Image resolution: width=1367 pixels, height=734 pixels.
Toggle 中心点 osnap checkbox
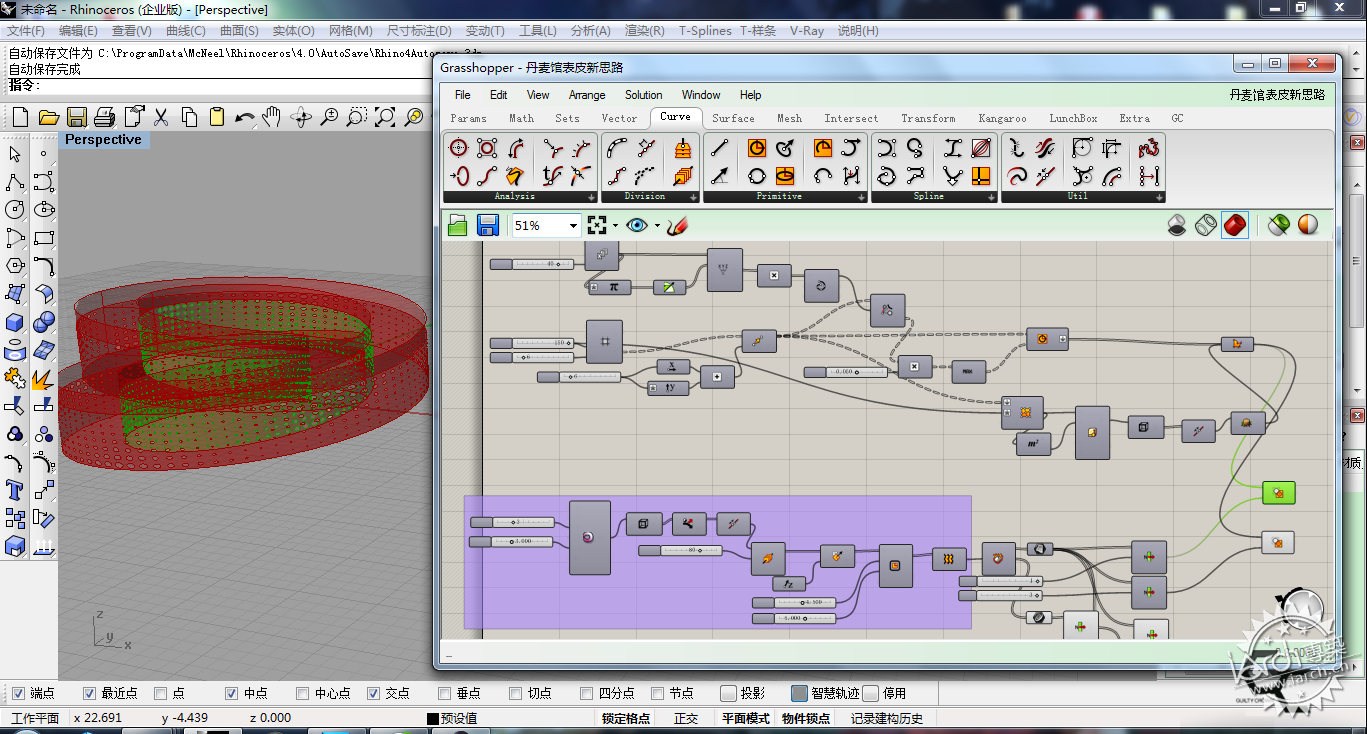[303, 693]
